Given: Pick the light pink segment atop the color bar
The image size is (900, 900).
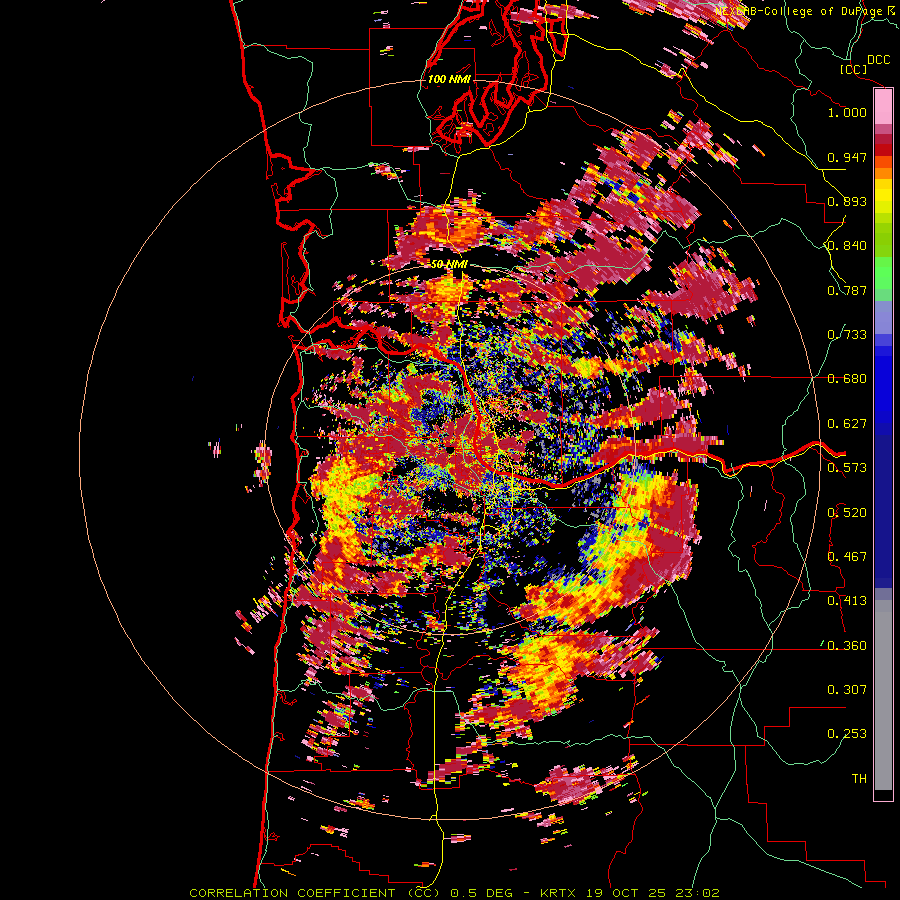Looking at the screenshot, I should pos(883,107).
